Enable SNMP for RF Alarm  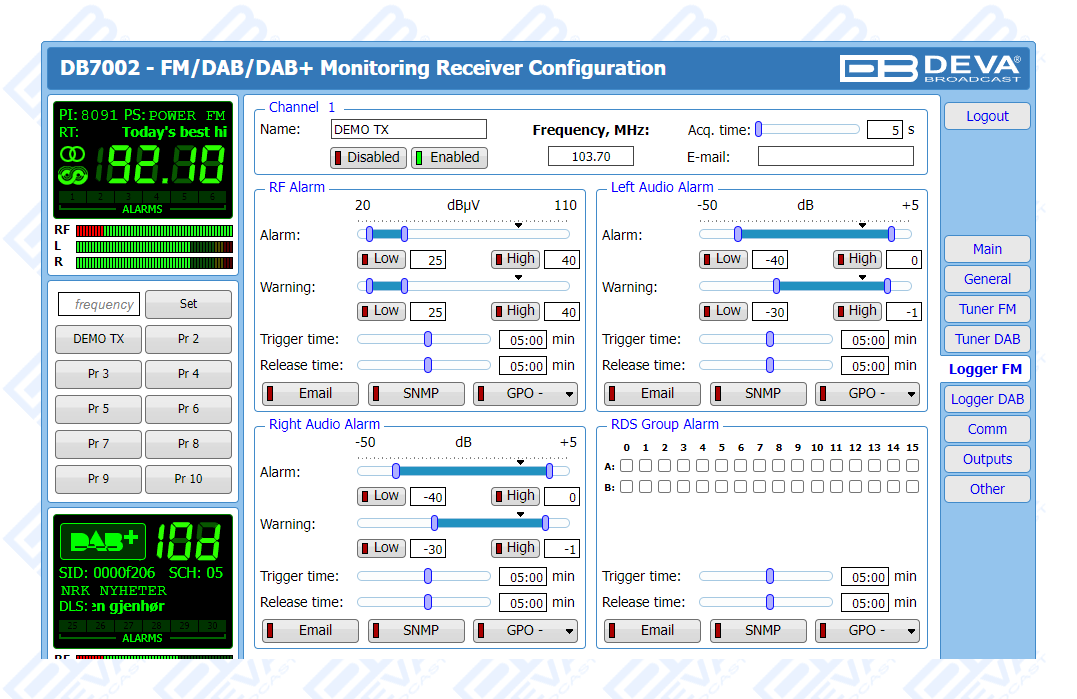[417, 393]
